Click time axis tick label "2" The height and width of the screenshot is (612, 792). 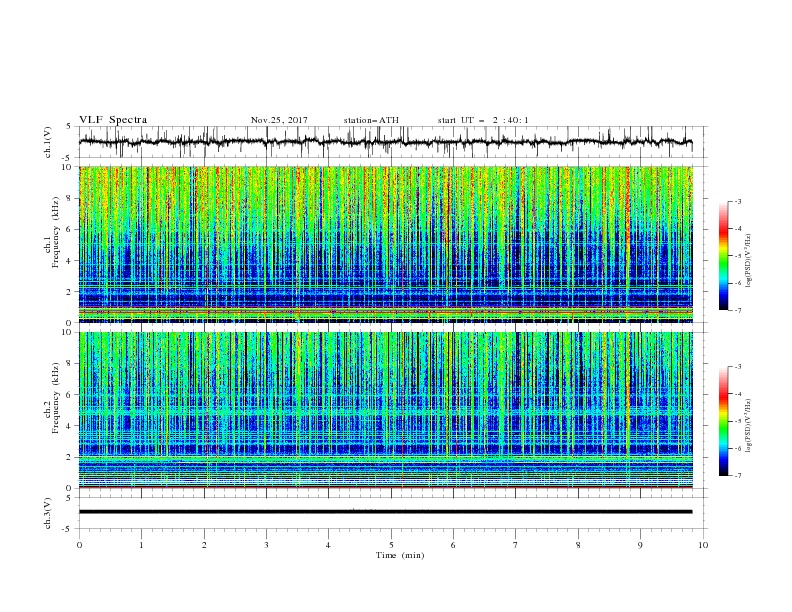(204, 545)
